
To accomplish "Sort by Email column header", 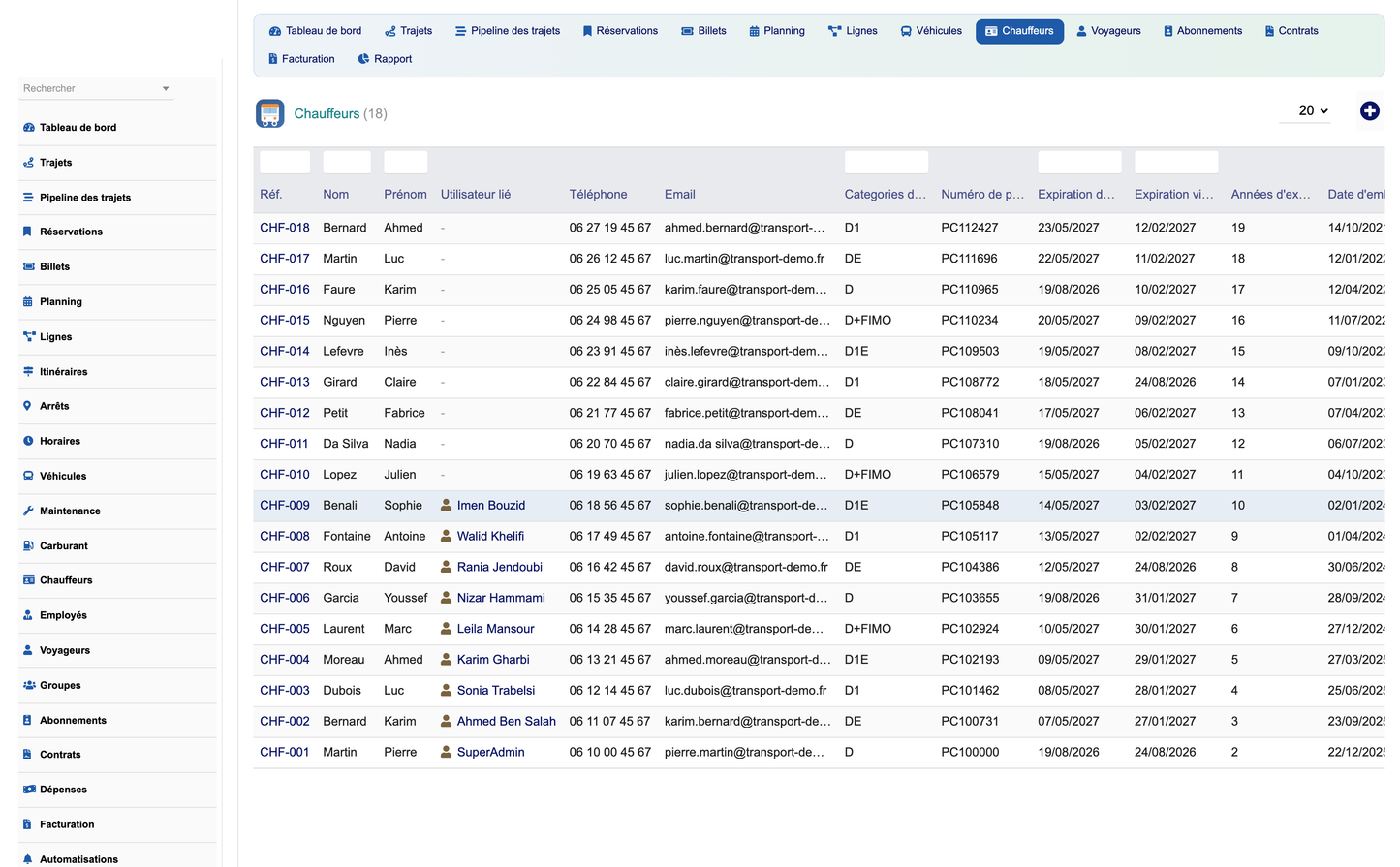I will pyautogui.click(x=680, y=195).
